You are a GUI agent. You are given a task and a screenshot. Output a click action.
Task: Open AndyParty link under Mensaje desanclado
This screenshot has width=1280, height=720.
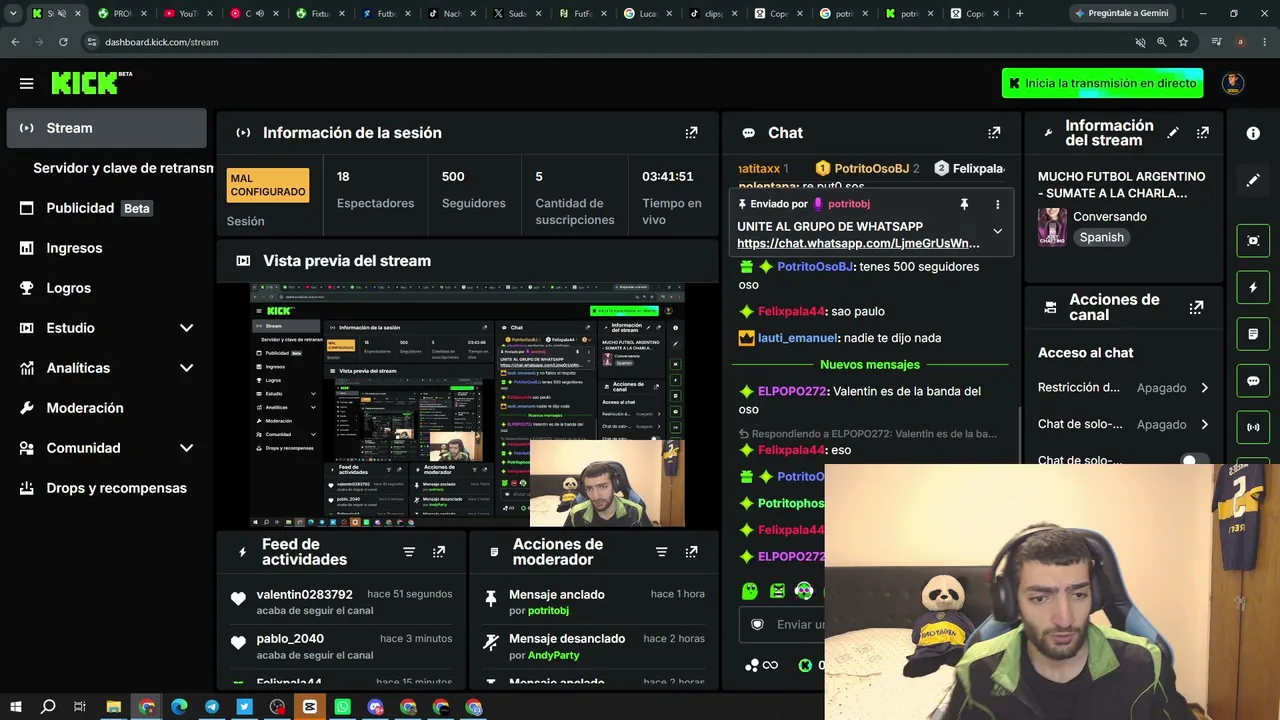point(553,655)
